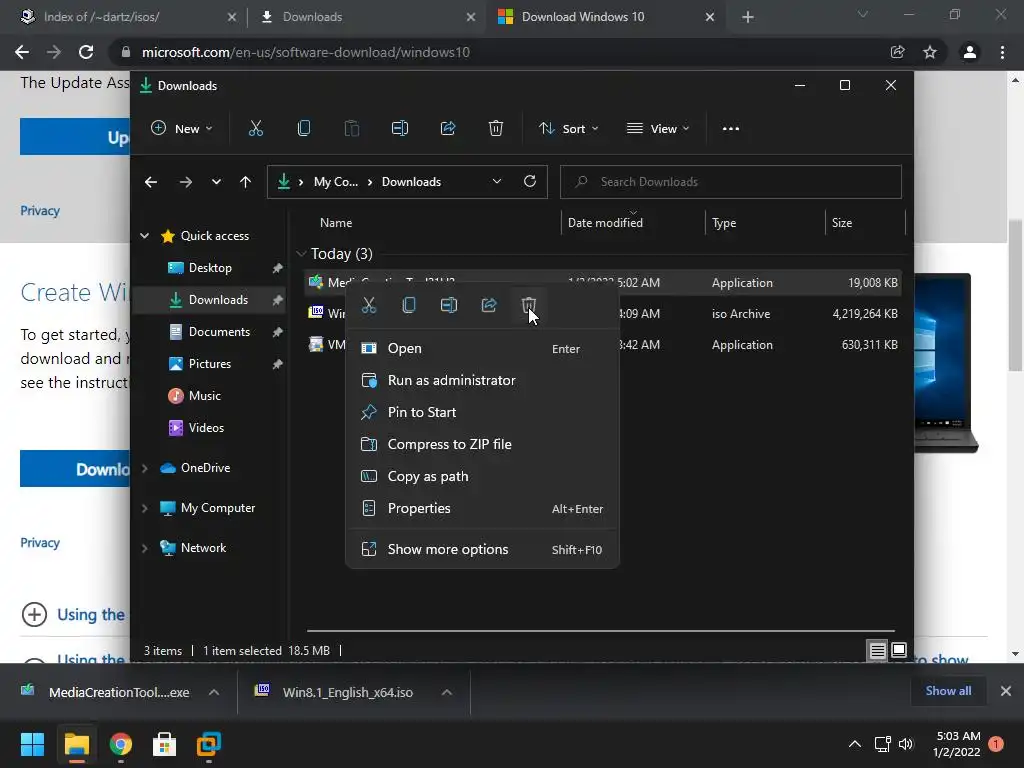Select Copy as path

[482, 477]
